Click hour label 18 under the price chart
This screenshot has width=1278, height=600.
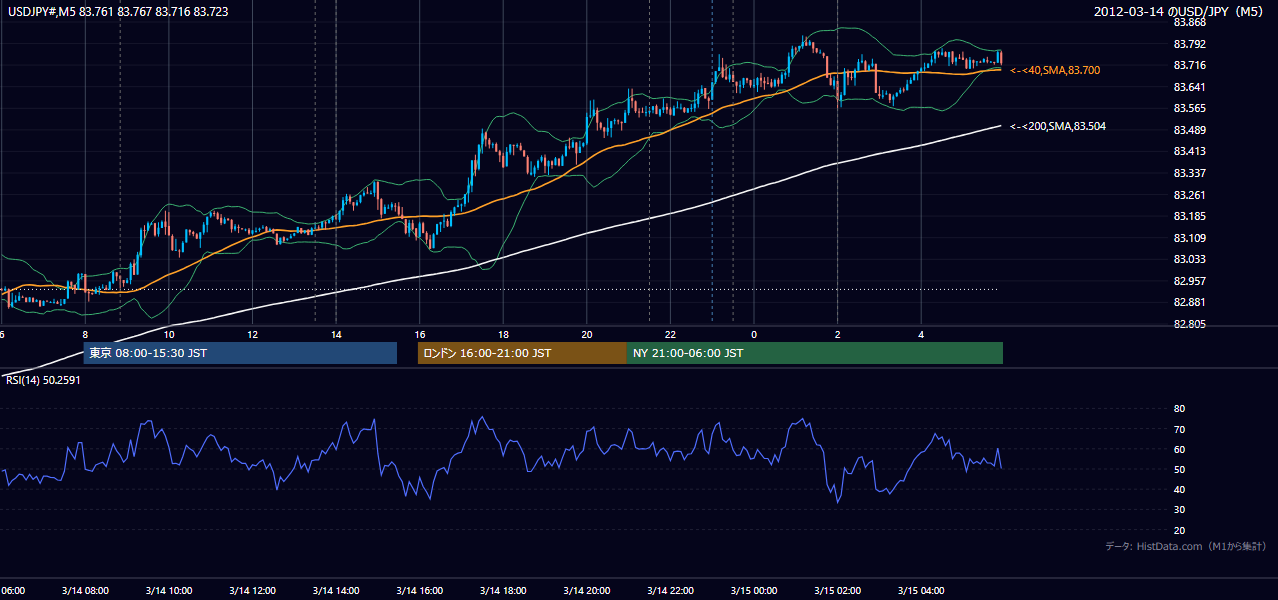click(x=503, y=334)
